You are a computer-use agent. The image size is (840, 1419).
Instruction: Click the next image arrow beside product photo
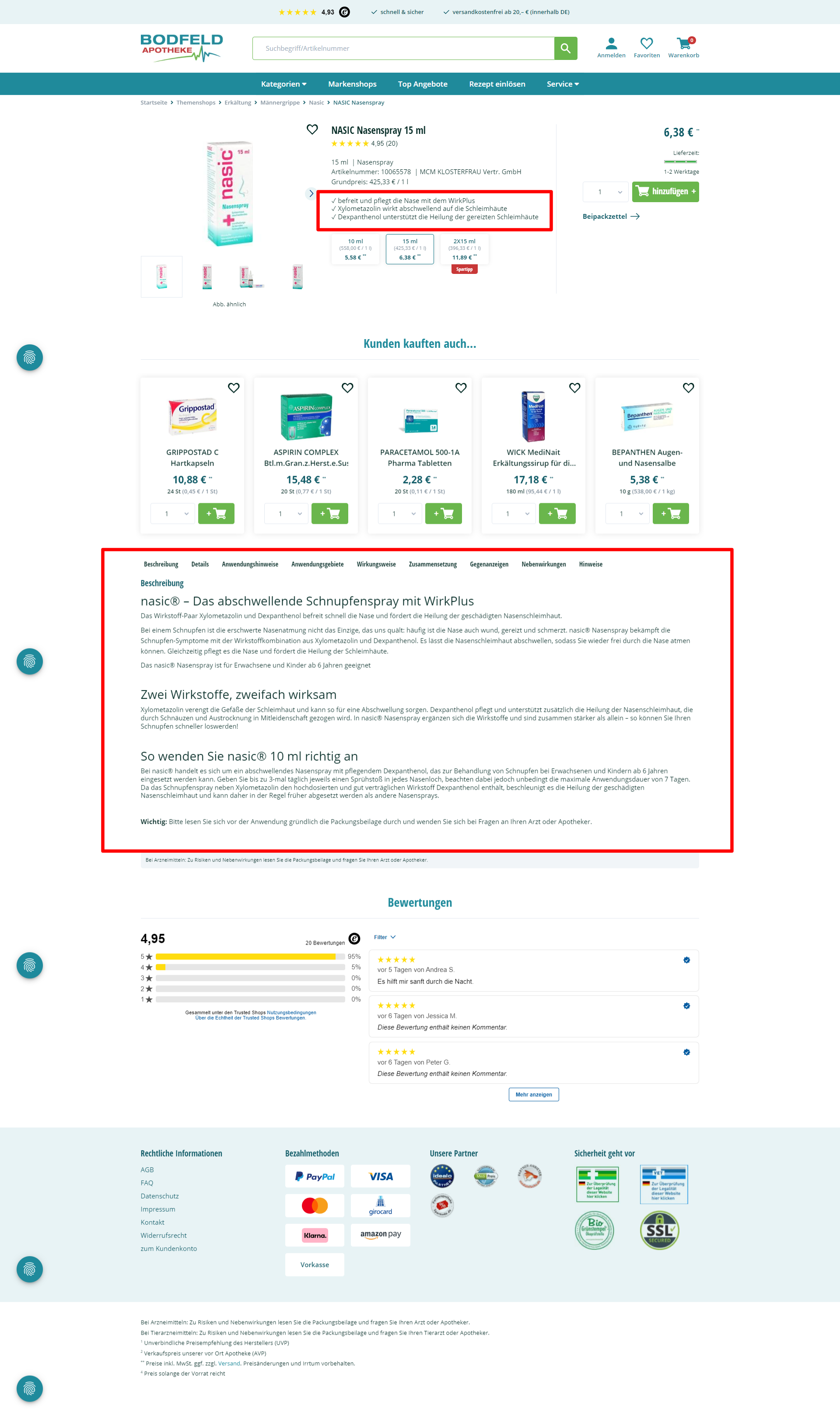point(311,193)
